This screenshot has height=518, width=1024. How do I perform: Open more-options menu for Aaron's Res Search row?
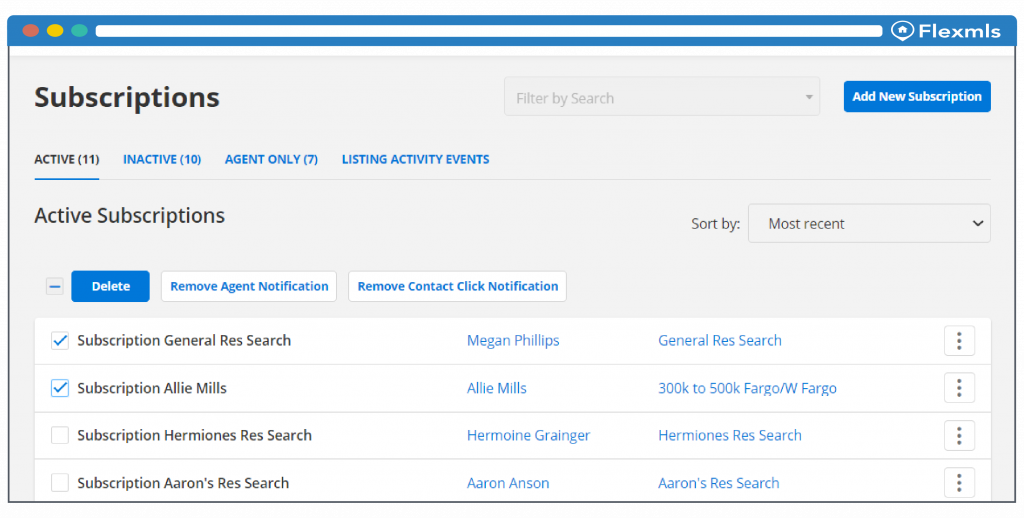pos(959,483)
